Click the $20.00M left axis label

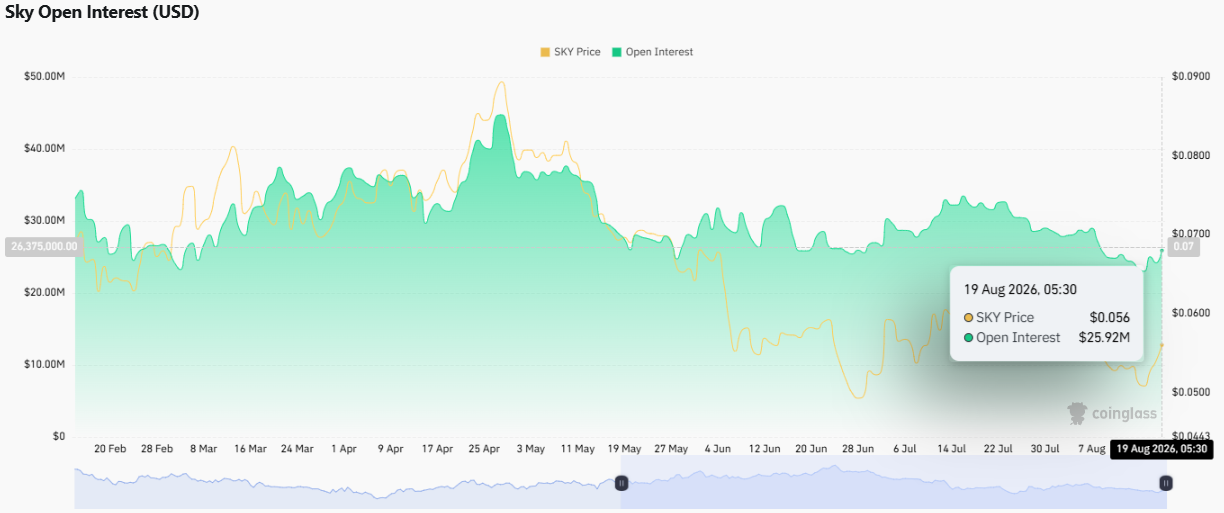[x=44, y=292]
